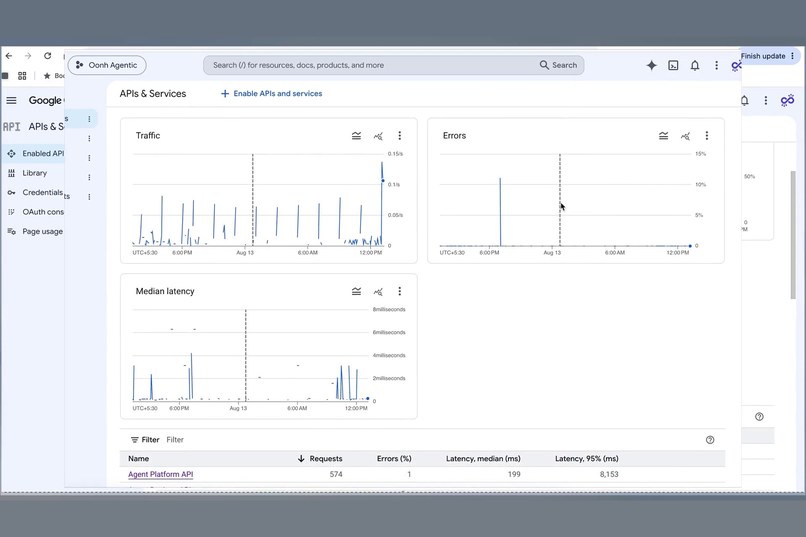Click APIs & Services page heading

pyautogui.click(x=153, y=94)
